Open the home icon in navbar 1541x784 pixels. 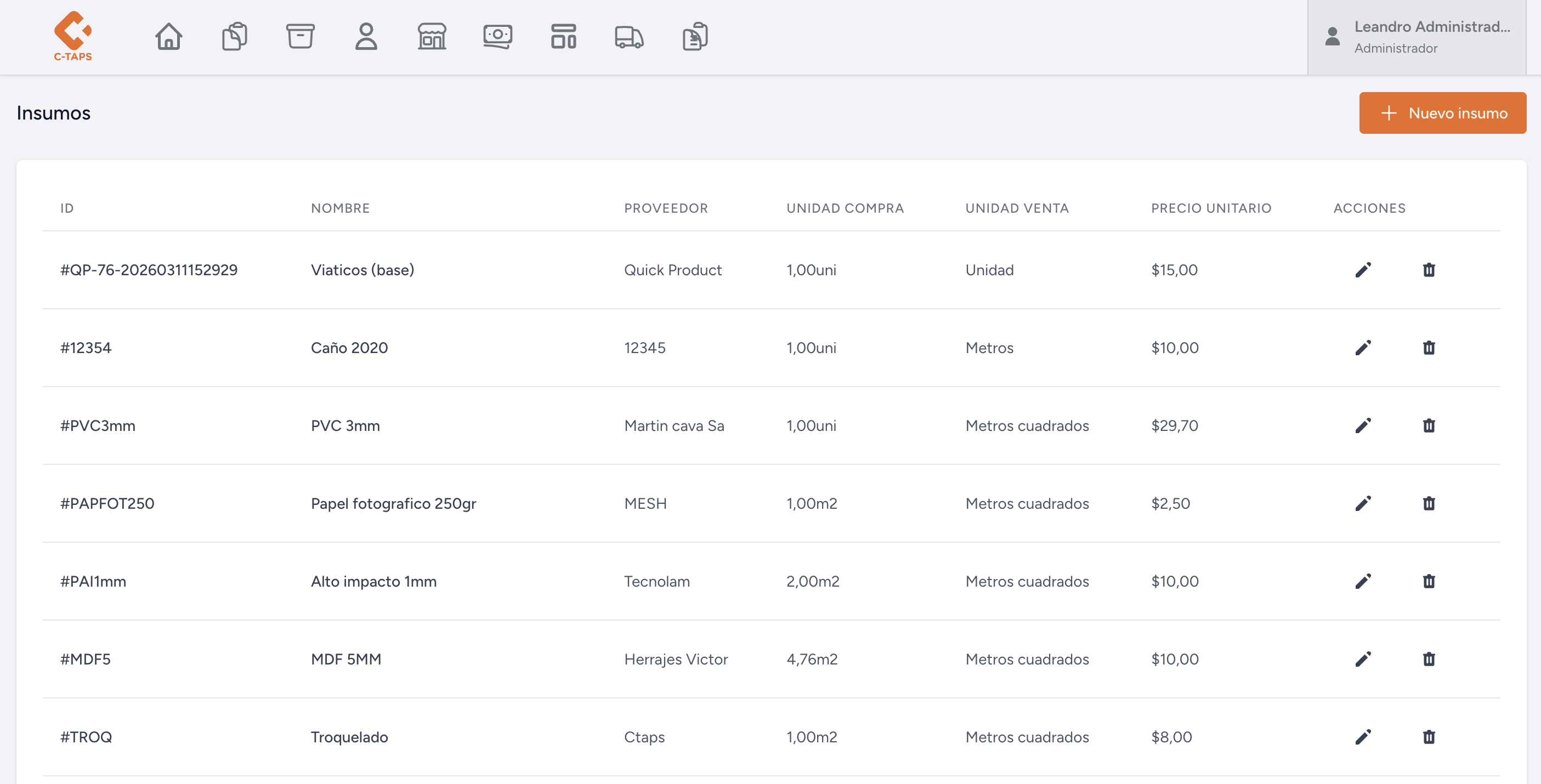(x=169, y=37)
